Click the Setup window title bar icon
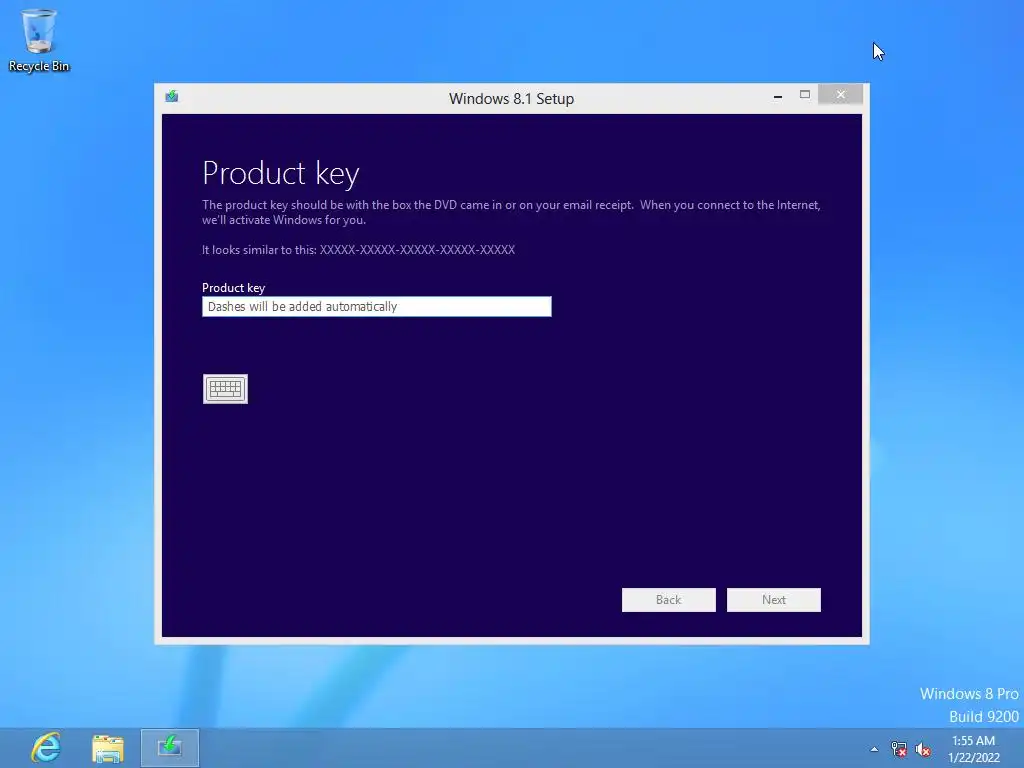This screenshot has width=1024, height=768. (172, 97)
